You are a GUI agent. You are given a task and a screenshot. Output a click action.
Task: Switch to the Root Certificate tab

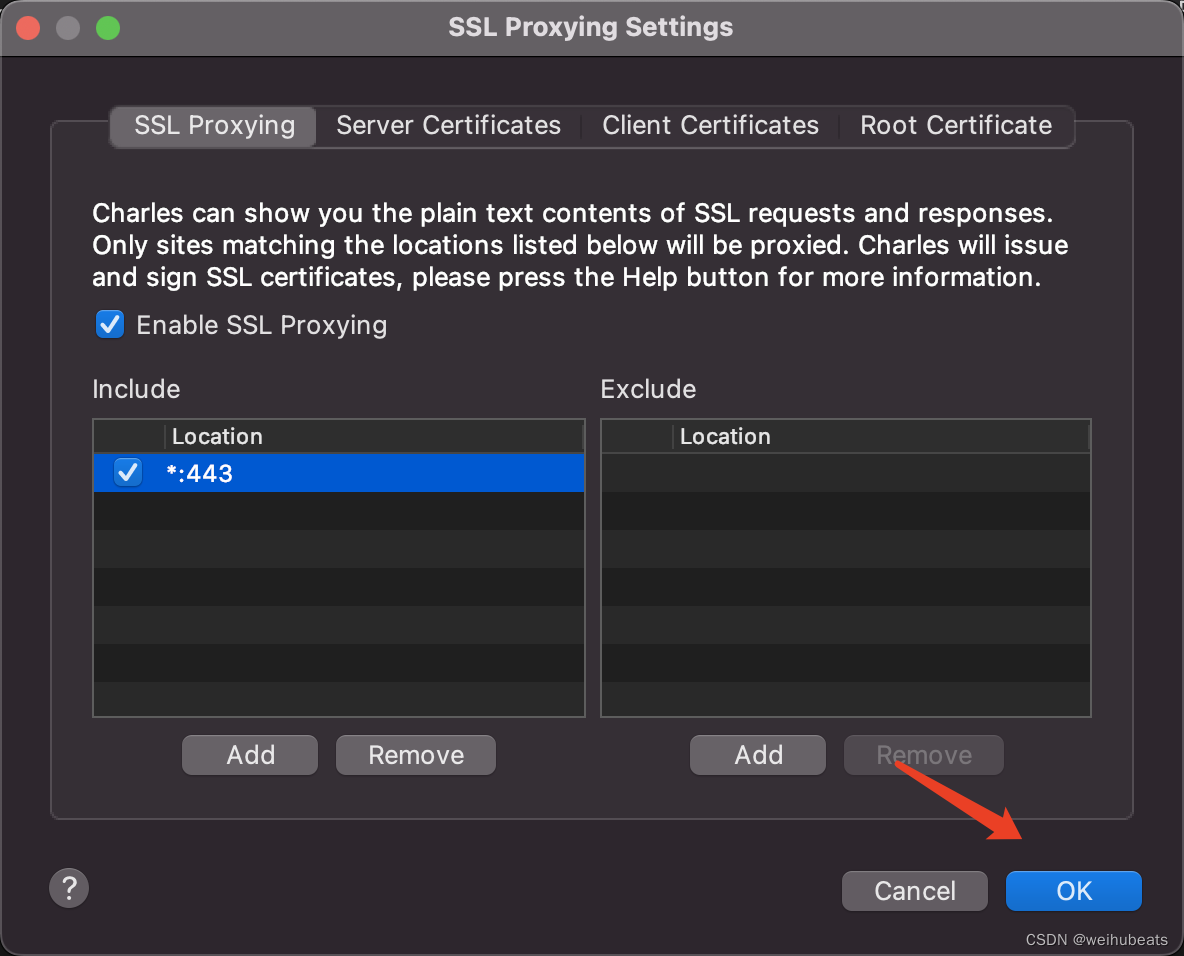pos(956,125)
